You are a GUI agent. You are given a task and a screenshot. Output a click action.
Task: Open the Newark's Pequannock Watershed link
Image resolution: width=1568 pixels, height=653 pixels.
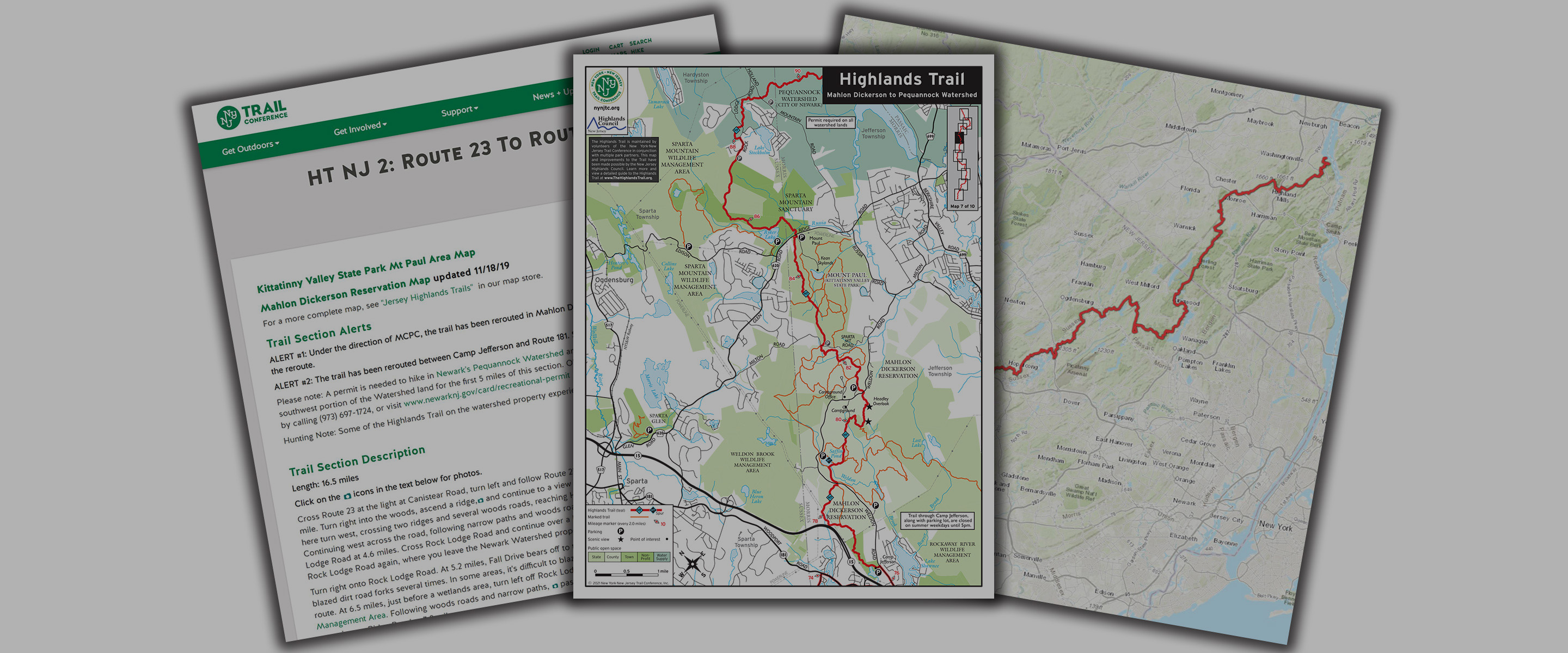coord(500,365)
